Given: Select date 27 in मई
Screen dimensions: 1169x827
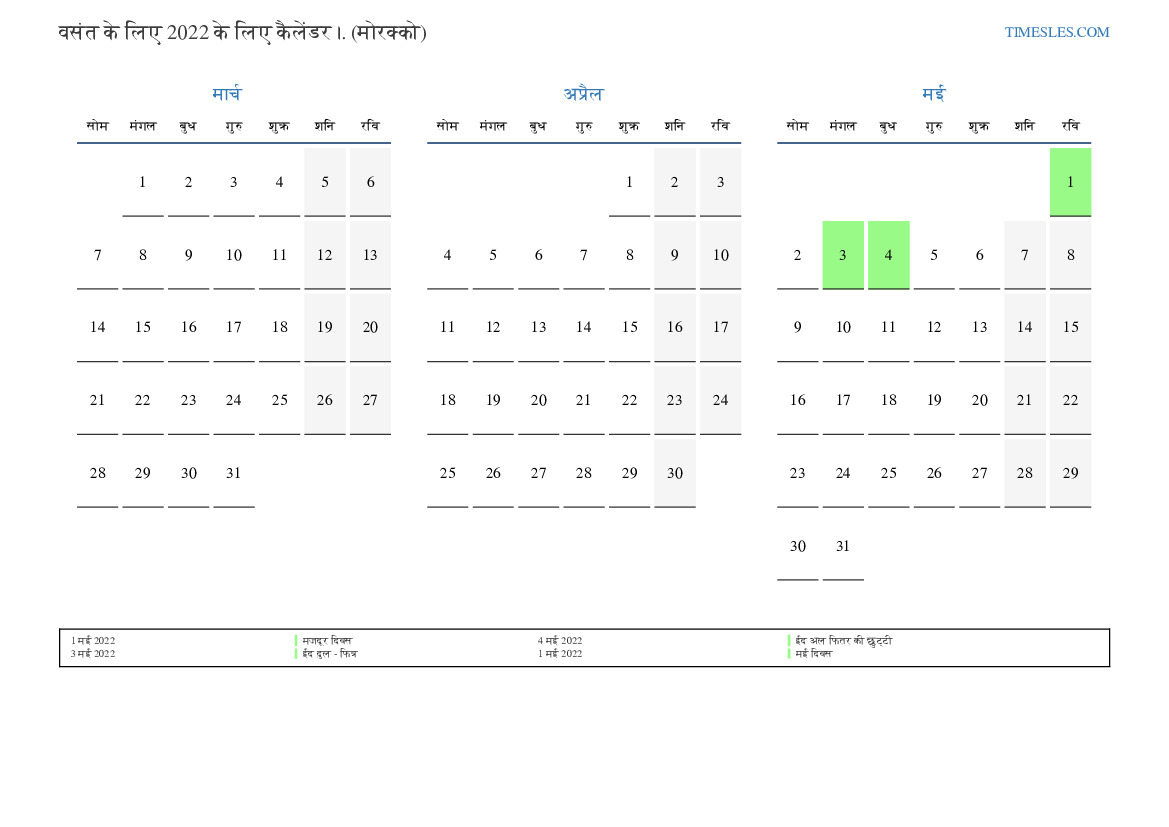Looking at the screenshot, I should point(979,473).
